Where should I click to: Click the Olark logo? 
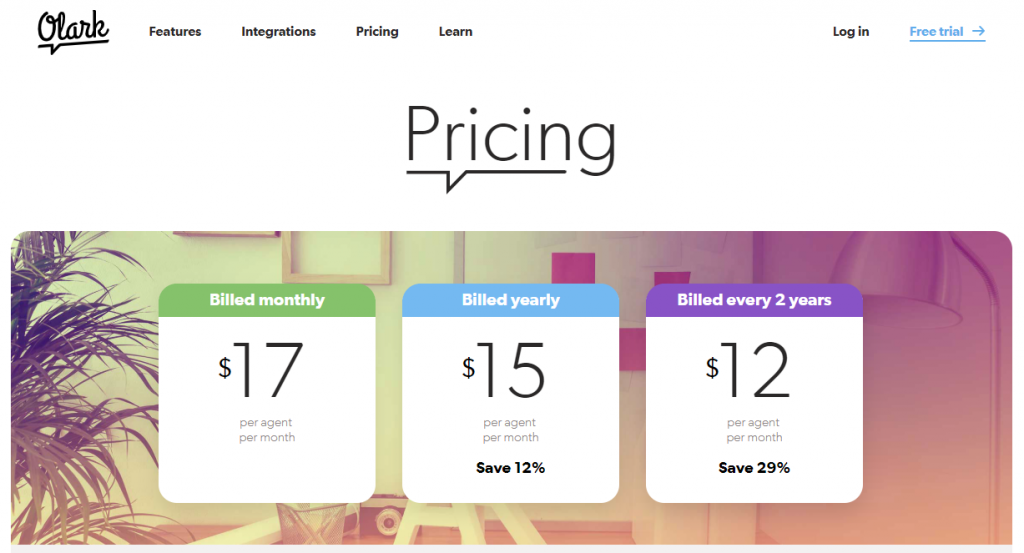point(73,31)
